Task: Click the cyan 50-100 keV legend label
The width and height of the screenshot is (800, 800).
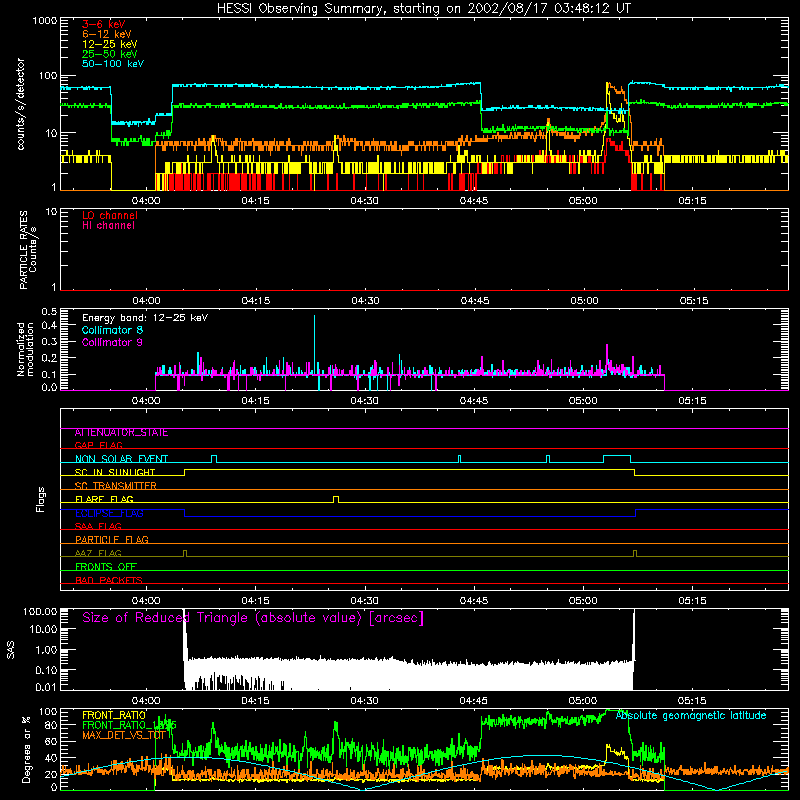Action: pos(113,64)
